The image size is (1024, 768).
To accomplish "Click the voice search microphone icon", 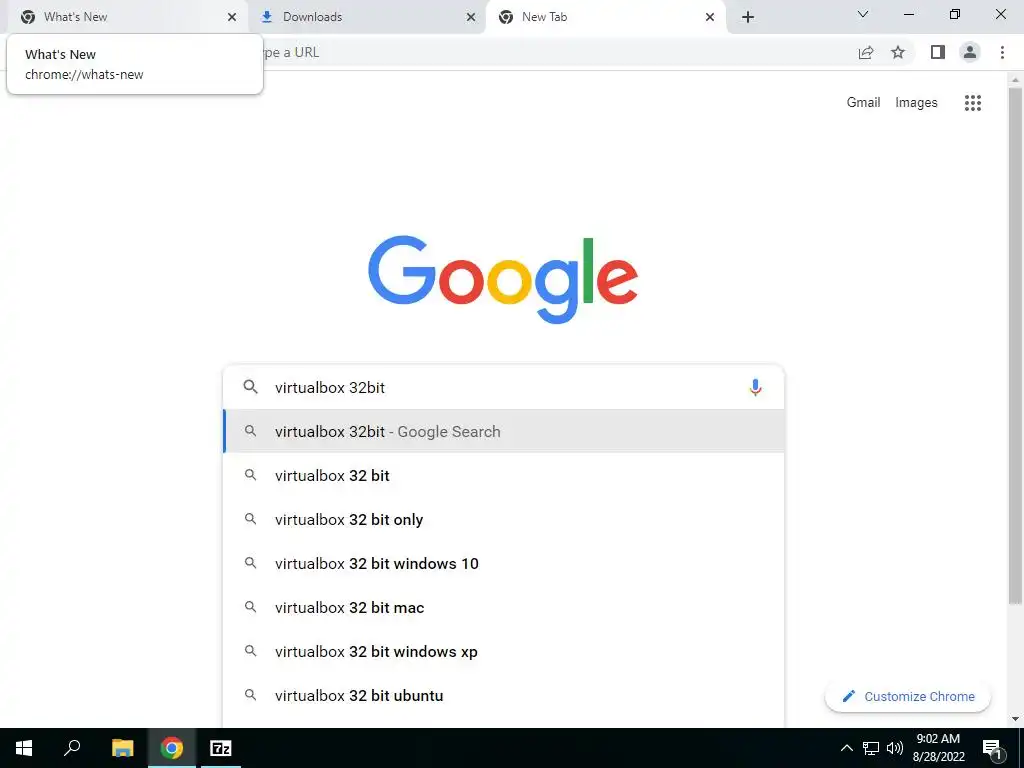I will [755, 387].
